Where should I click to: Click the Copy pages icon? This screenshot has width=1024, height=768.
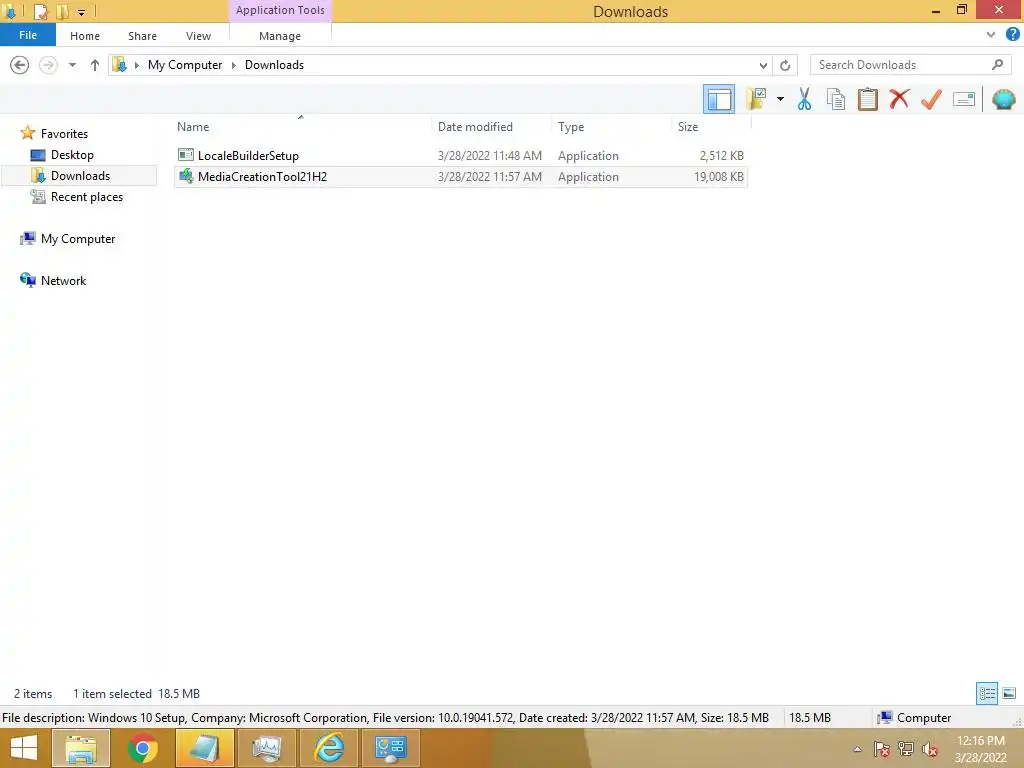tap(835, 99)
